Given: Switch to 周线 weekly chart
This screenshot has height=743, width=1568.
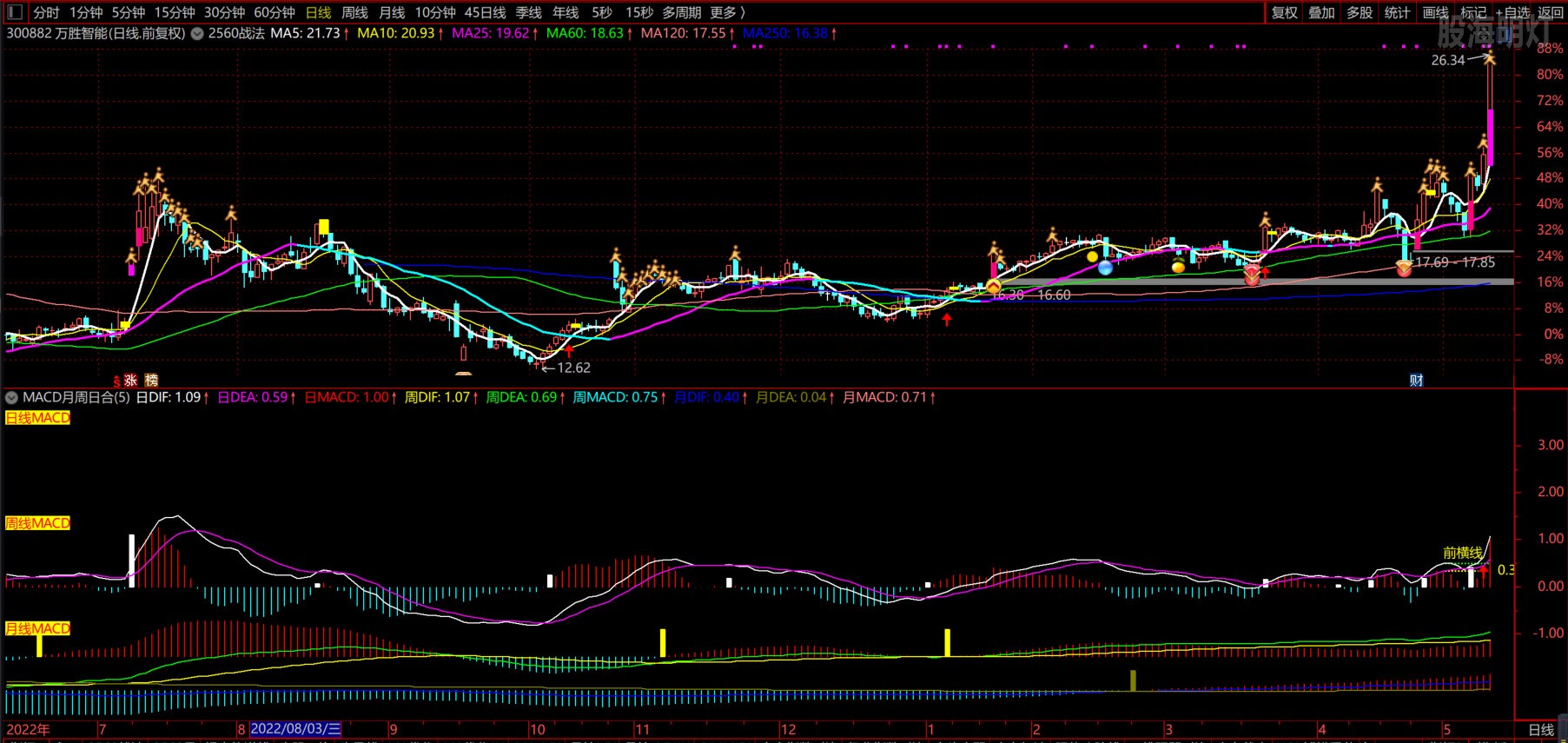Looking at the screenshot, I should [x=354, y=12].
